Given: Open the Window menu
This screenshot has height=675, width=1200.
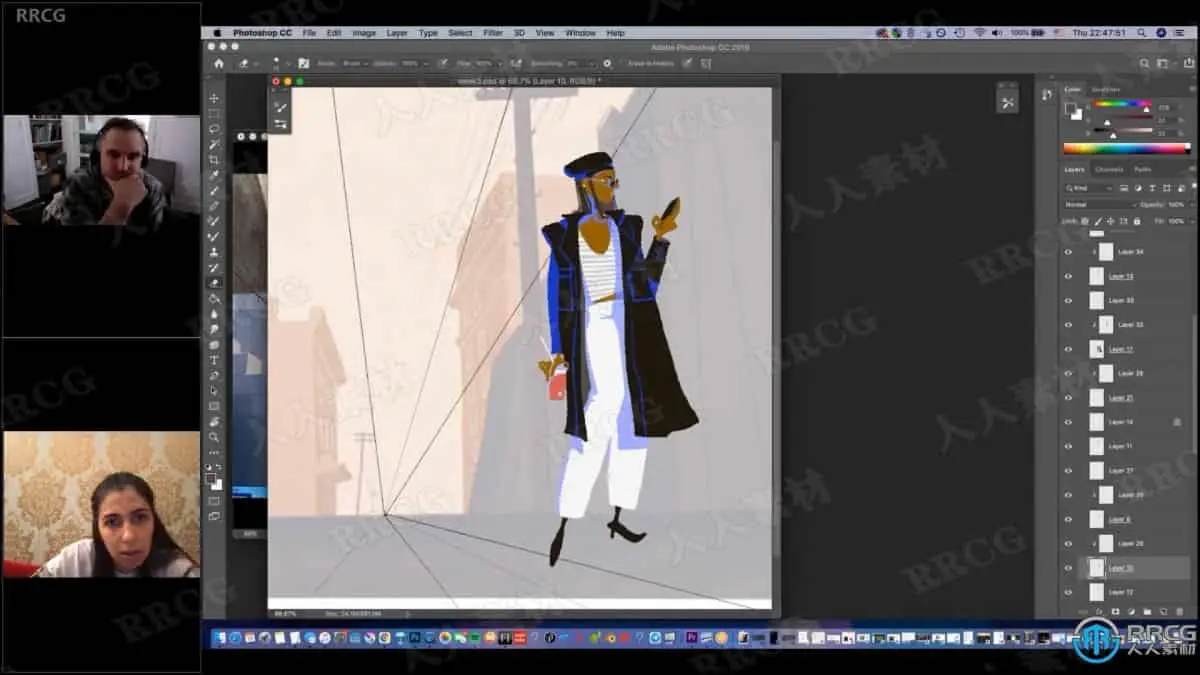Looking at the screenshot, I should 580,33.
